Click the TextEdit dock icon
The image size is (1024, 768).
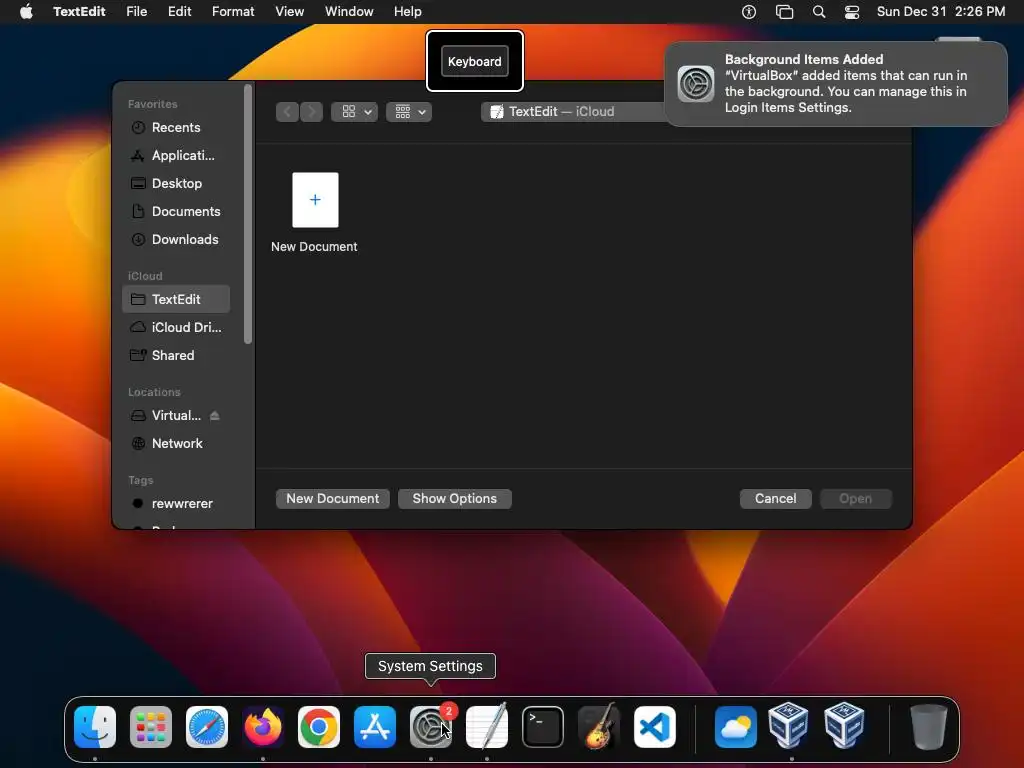pos(487,727)
